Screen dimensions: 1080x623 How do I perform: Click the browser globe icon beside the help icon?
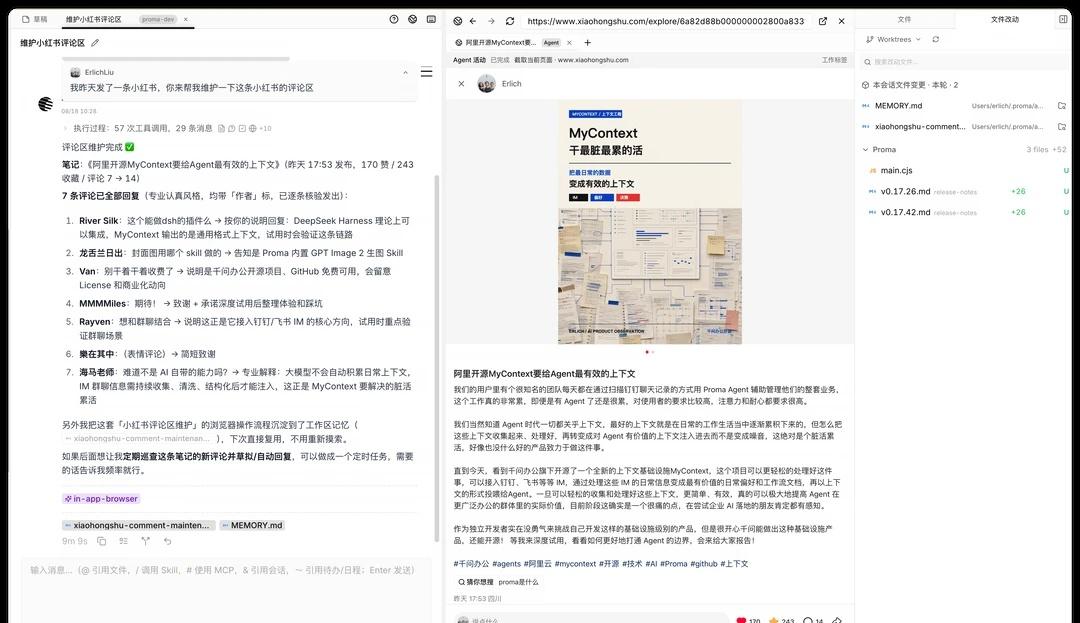pyautogui.click(x=413, y=19)
